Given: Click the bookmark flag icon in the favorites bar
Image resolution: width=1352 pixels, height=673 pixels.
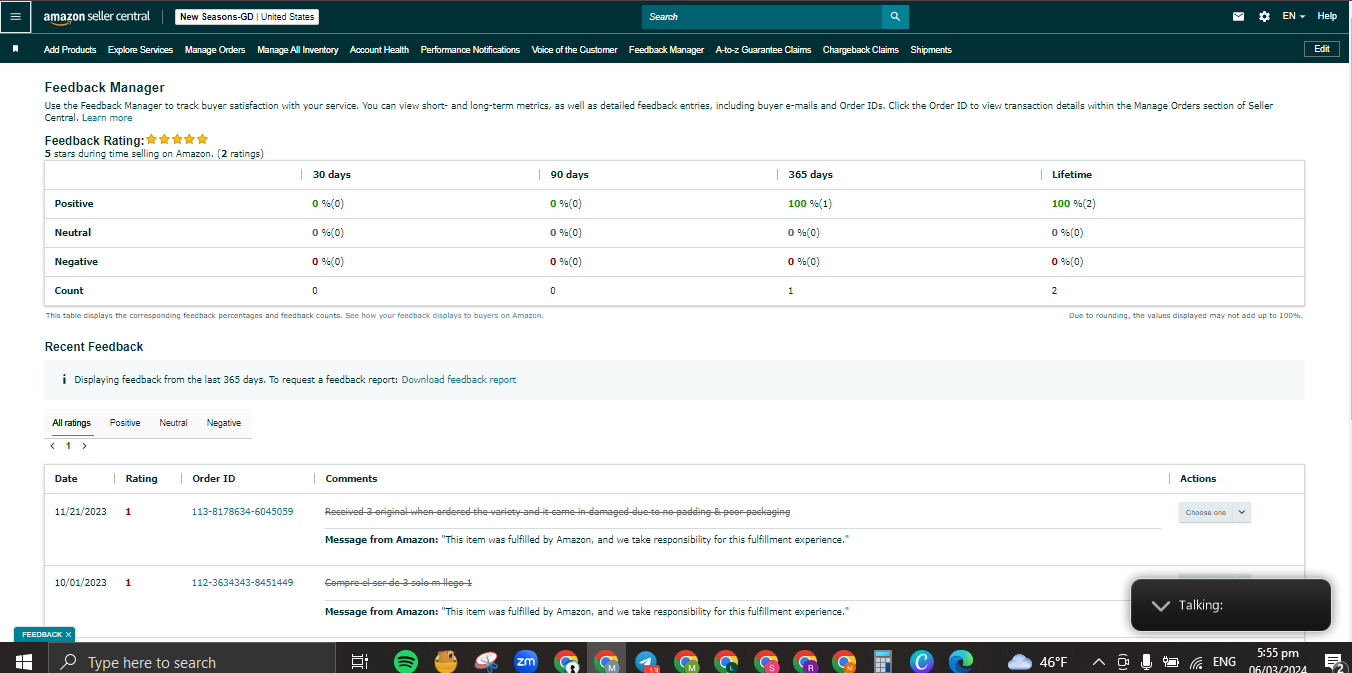Looking at the screenshot, I should [x=15, y=49].
